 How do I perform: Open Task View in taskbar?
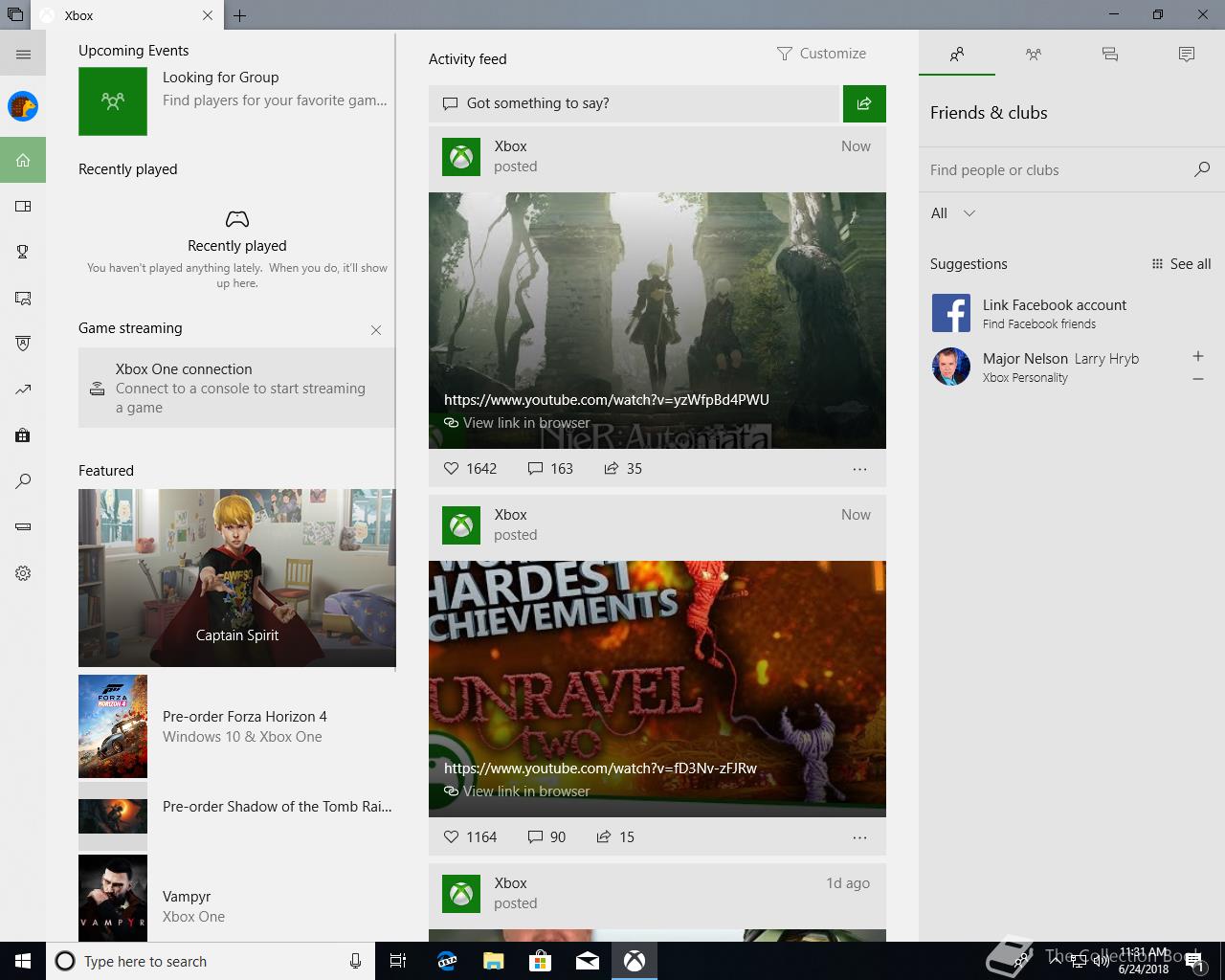398,961
